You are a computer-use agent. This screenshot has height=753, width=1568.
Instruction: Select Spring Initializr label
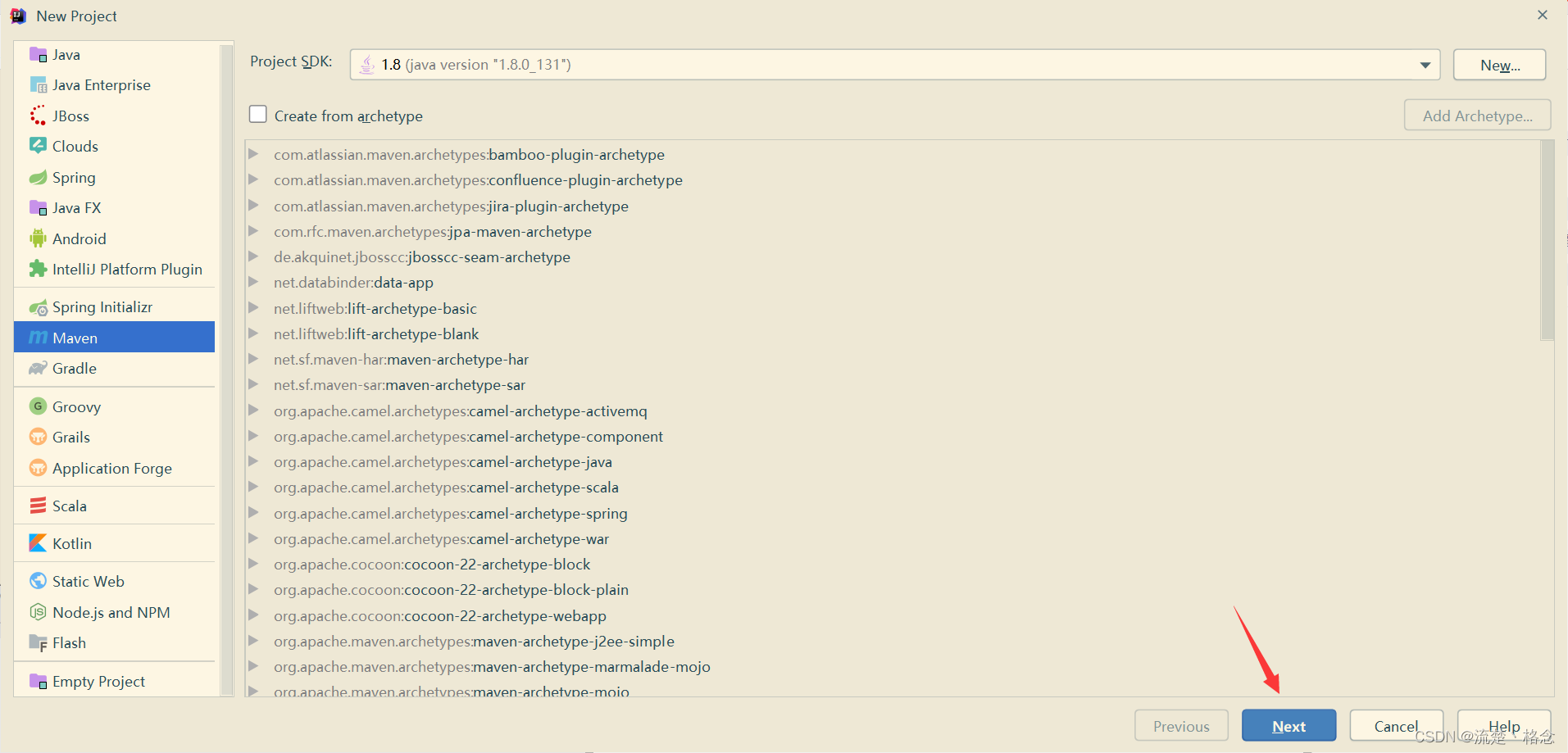102,307
